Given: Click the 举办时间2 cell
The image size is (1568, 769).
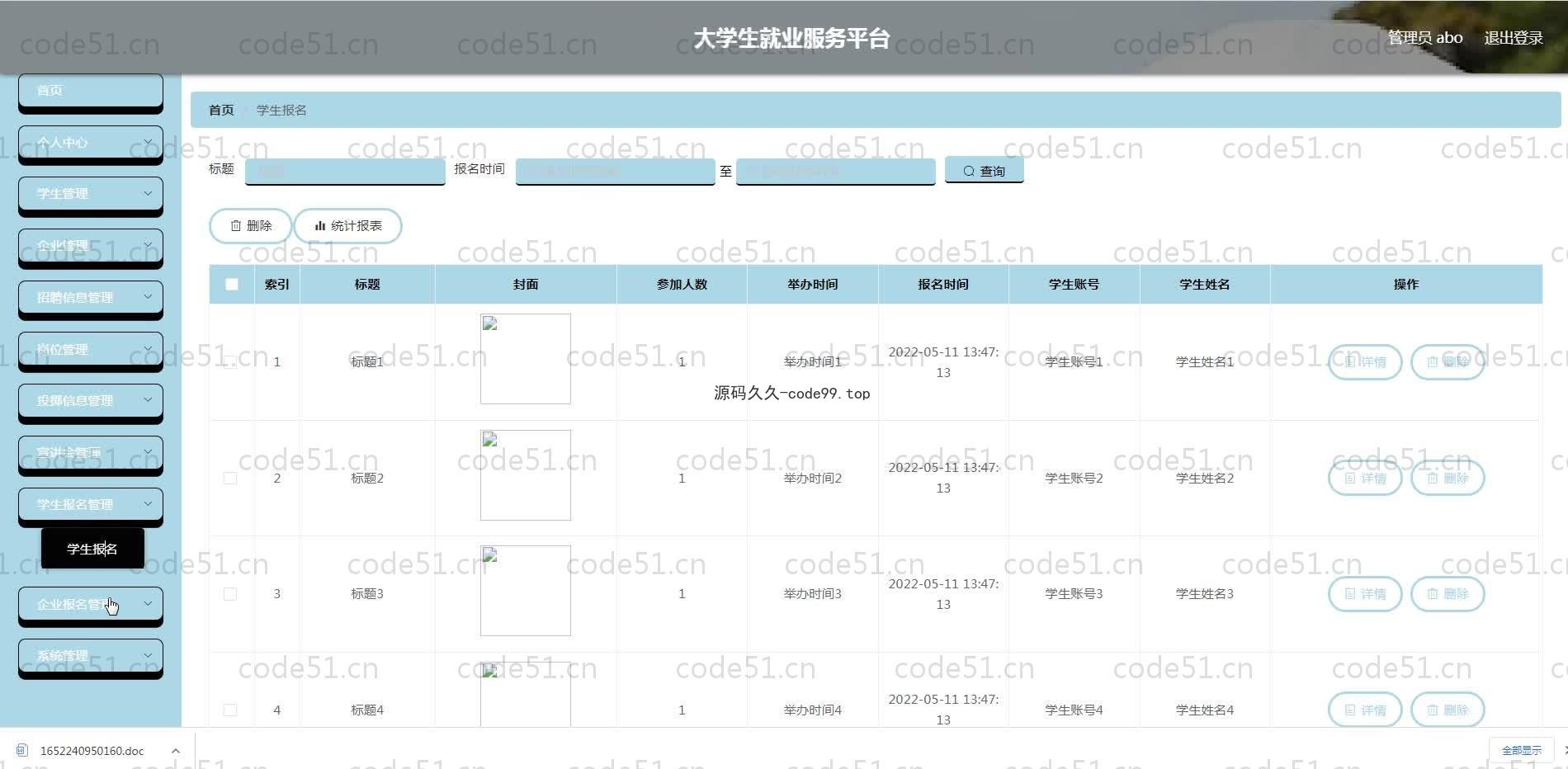Looking at the screenshot, I should pos(813,479).
